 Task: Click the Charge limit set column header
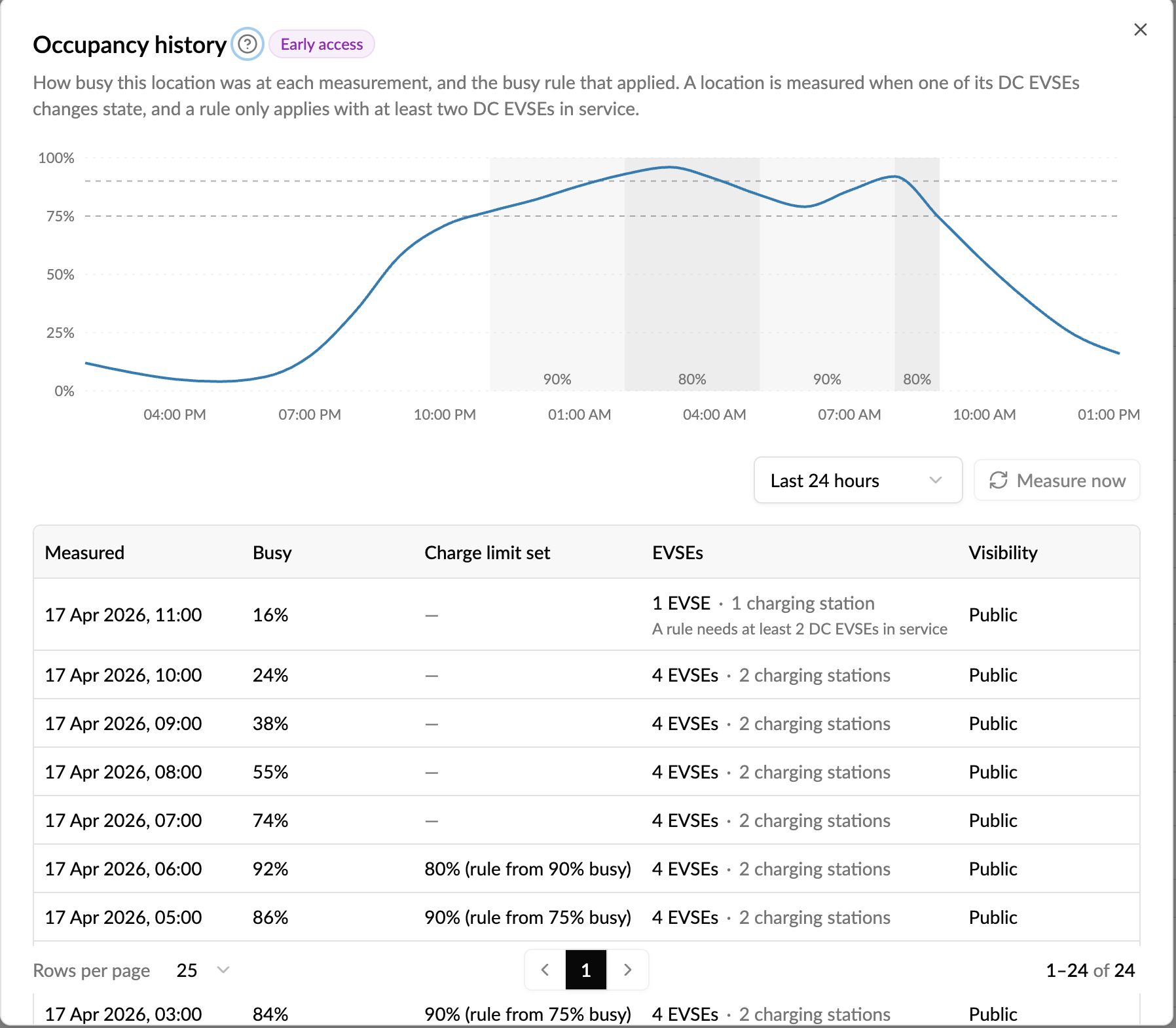tap(487, 553)
